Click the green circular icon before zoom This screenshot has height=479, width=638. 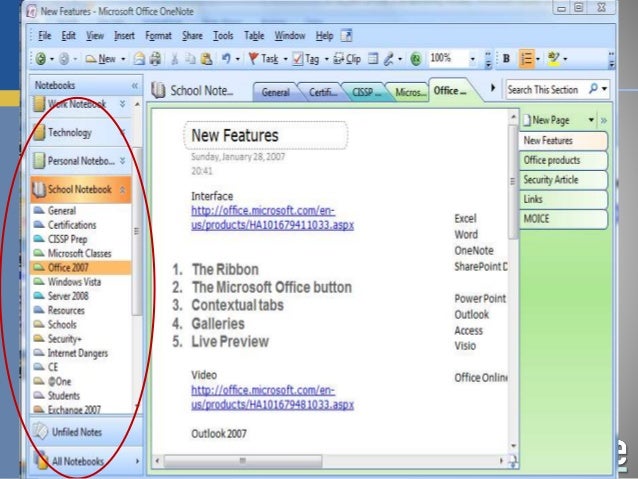pyautogui.click(x=416, y=59)
